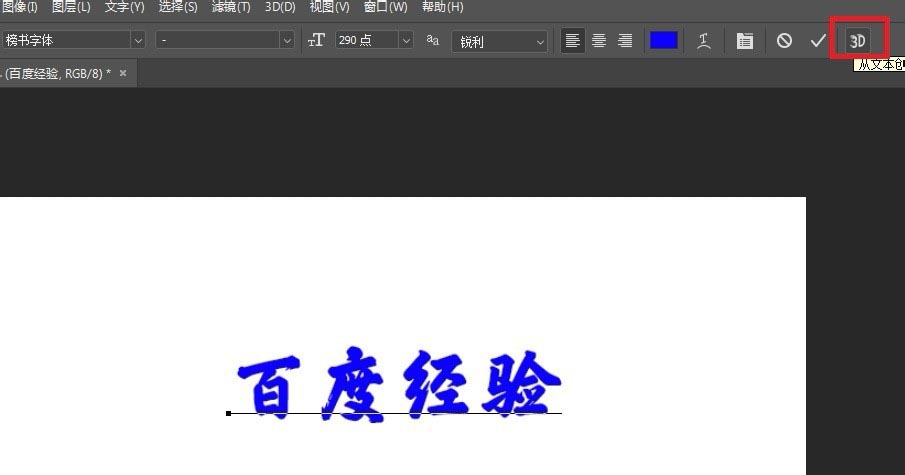Expand the font family dropdown arrow
Viewport: 905px width, 475px height.
137,40
